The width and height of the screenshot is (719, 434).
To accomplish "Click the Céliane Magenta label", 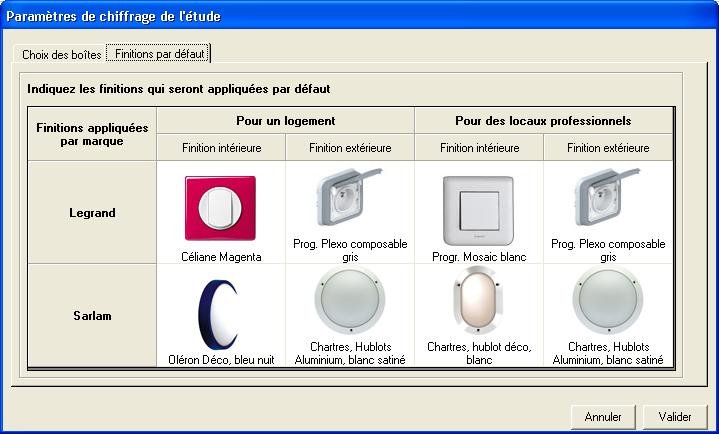I will coord(221,257).
